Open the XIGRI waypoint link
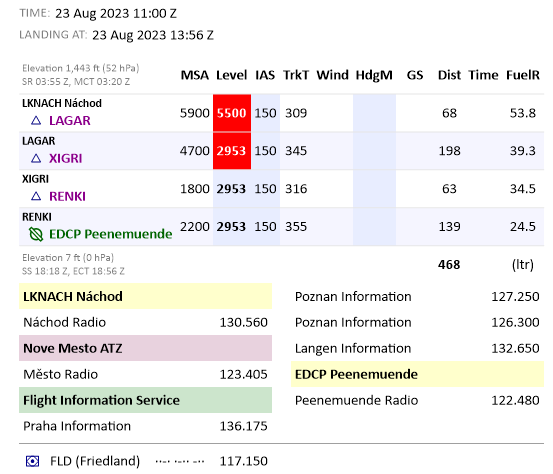Viewport: 553px width, 474px height. point(66,158)
